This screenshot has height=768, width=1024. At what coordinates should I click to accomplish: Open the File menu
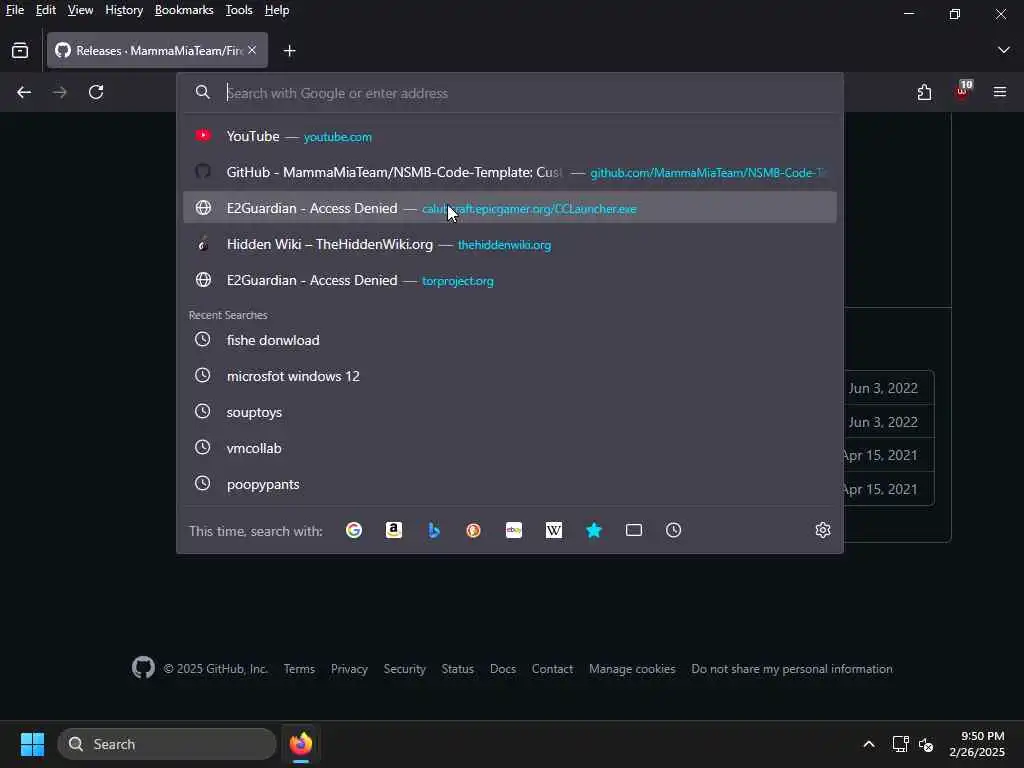pos(14,10)
